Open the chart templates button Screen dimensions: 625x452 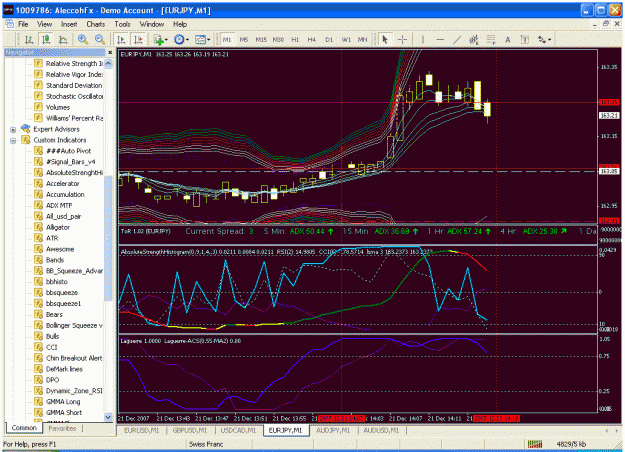[200, 39]
